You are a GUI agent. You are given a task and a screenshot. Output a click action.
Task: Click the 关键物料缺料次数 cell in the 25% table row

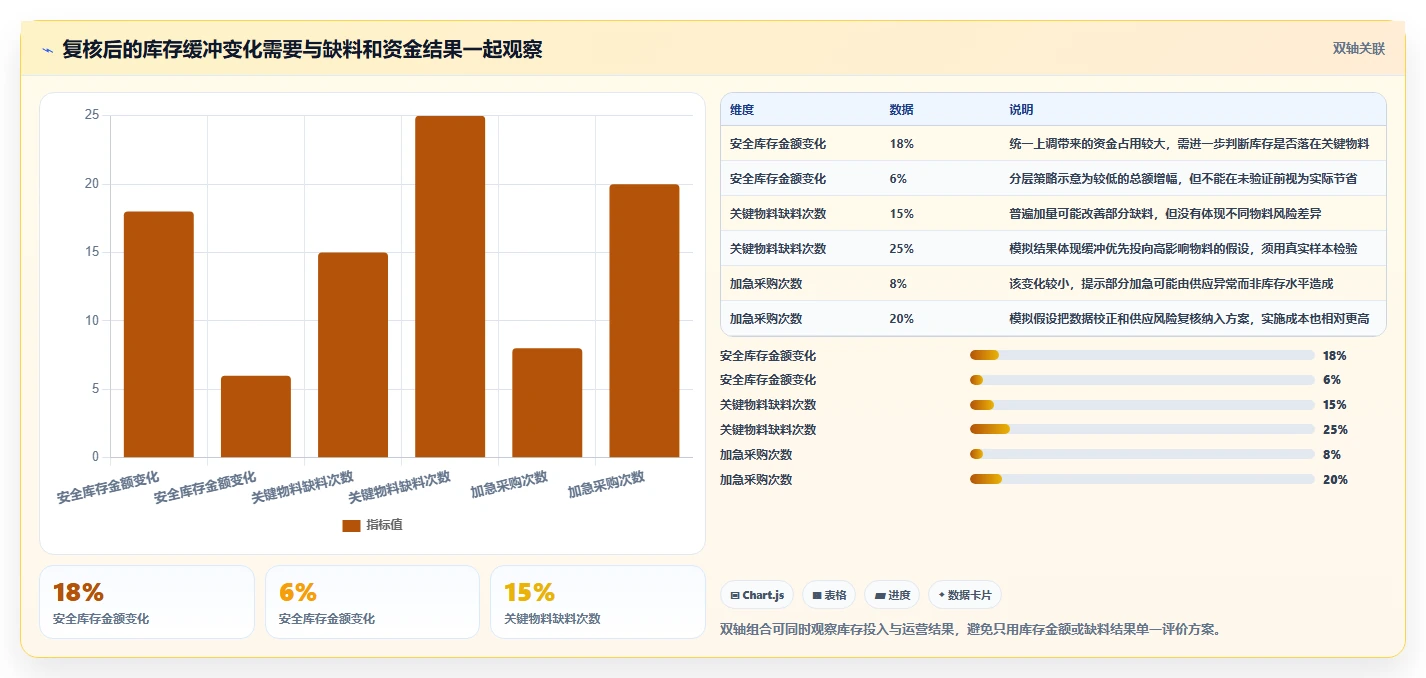tap(778, 249)
